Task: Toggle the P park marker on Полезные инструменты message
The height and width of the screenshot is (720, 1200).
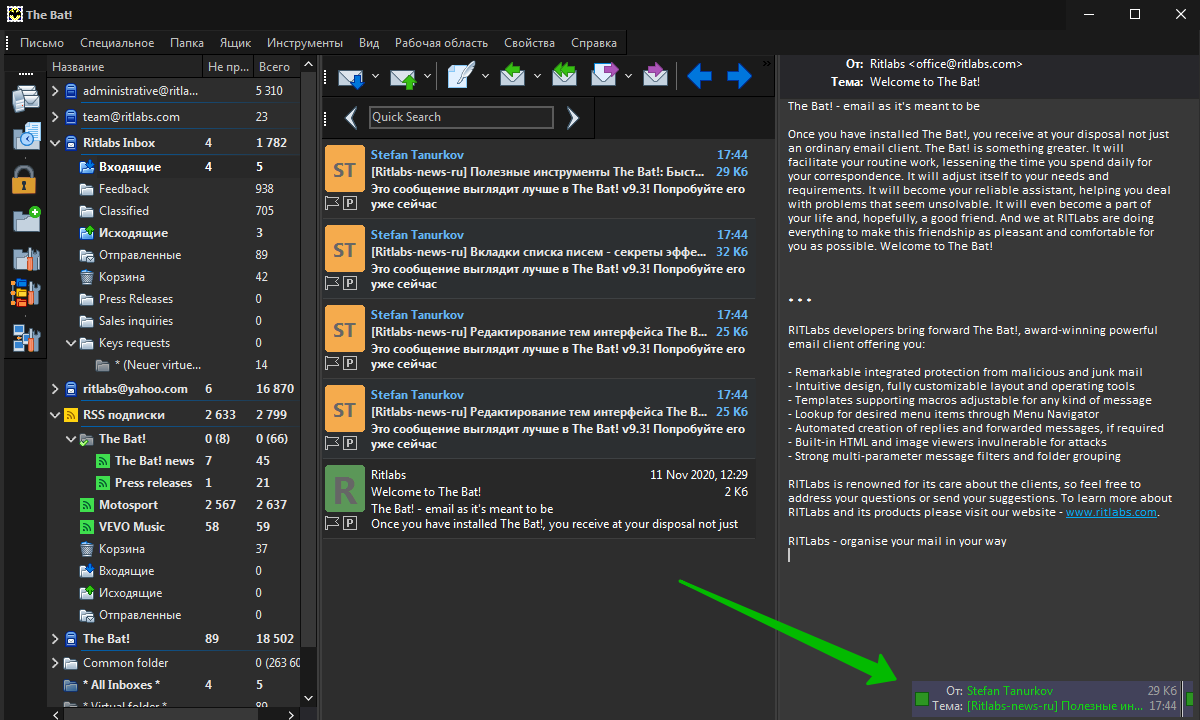Action: 350,203
